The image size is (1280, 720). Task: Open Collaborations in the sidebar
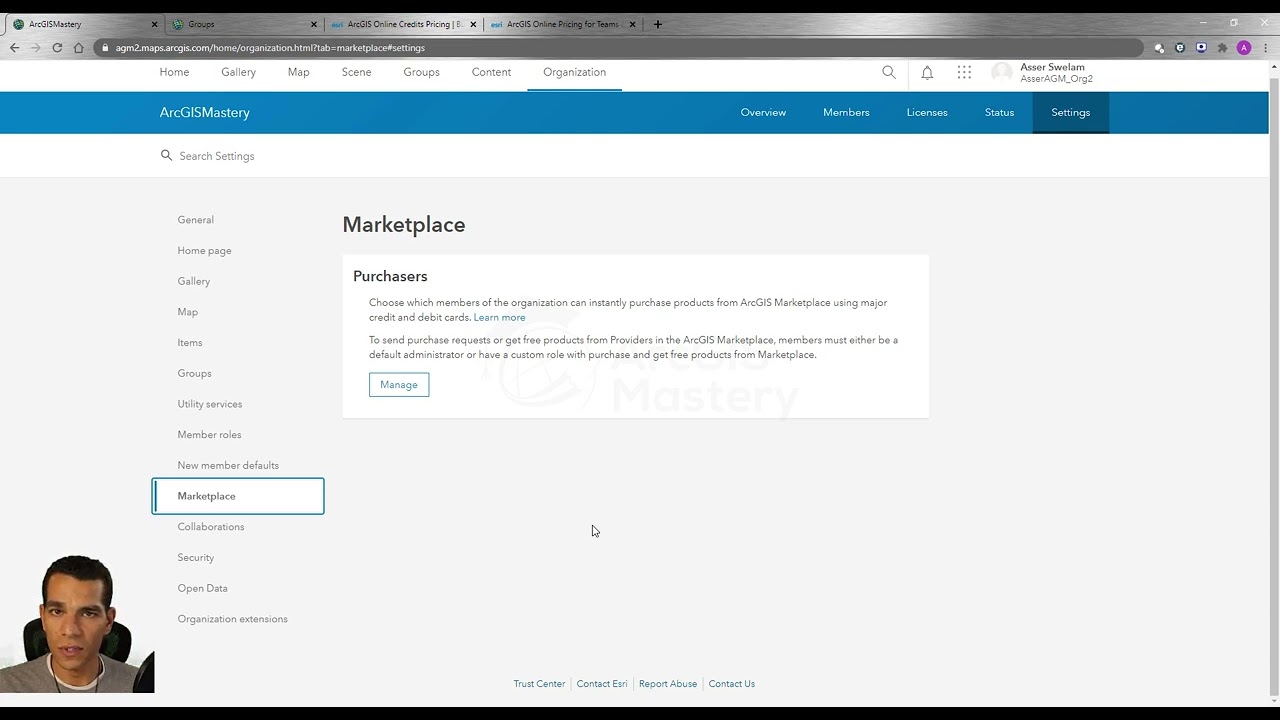point(211,527)
